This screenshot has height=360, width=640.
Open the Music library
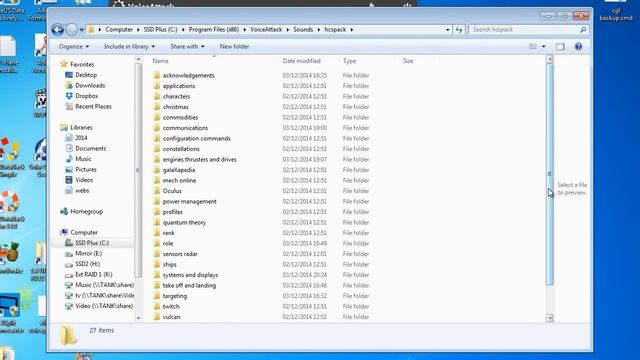tap(83, 159)
